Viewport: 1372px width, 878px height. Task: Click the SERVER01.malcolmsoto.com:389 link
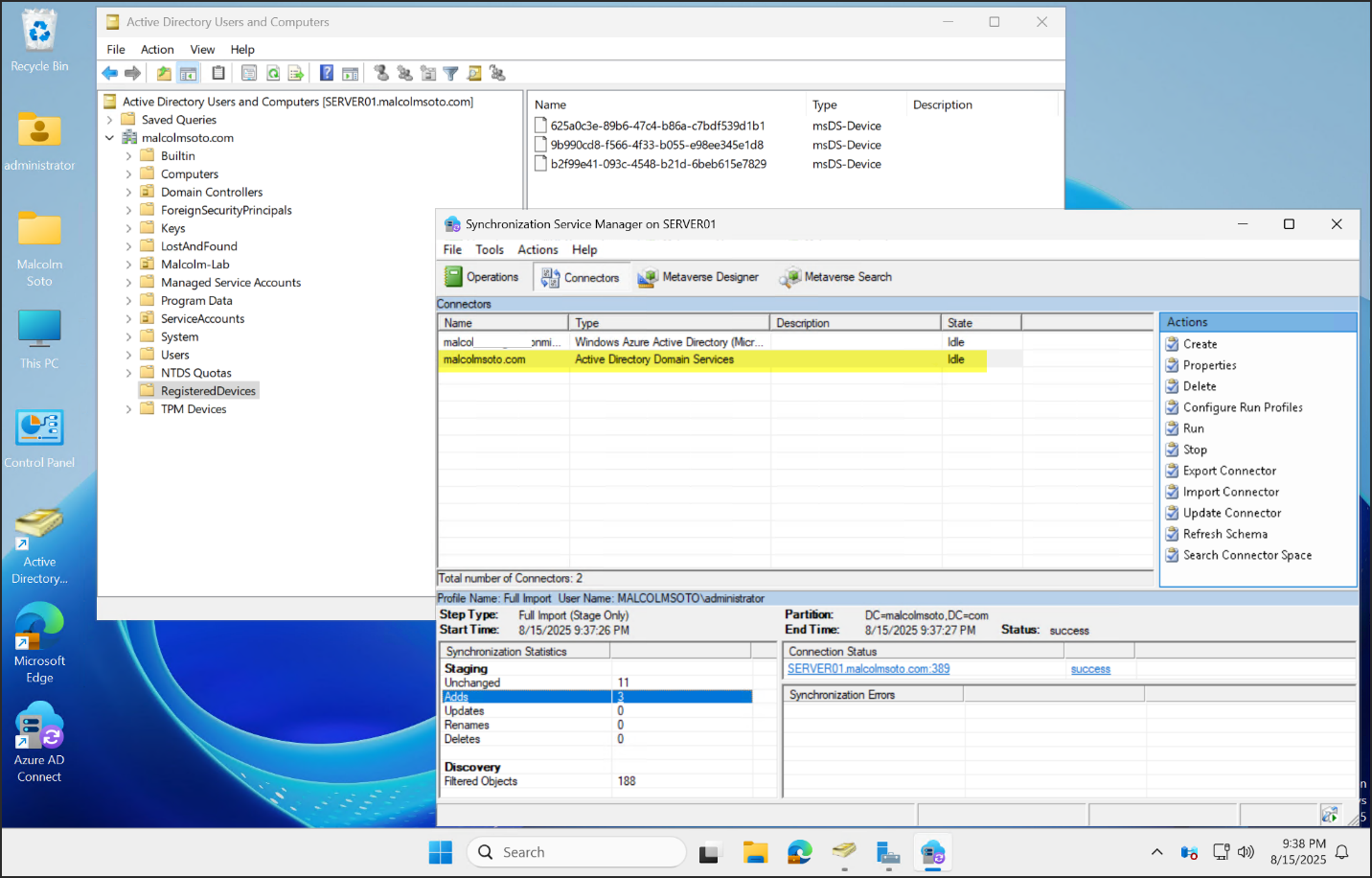point(868,669)
